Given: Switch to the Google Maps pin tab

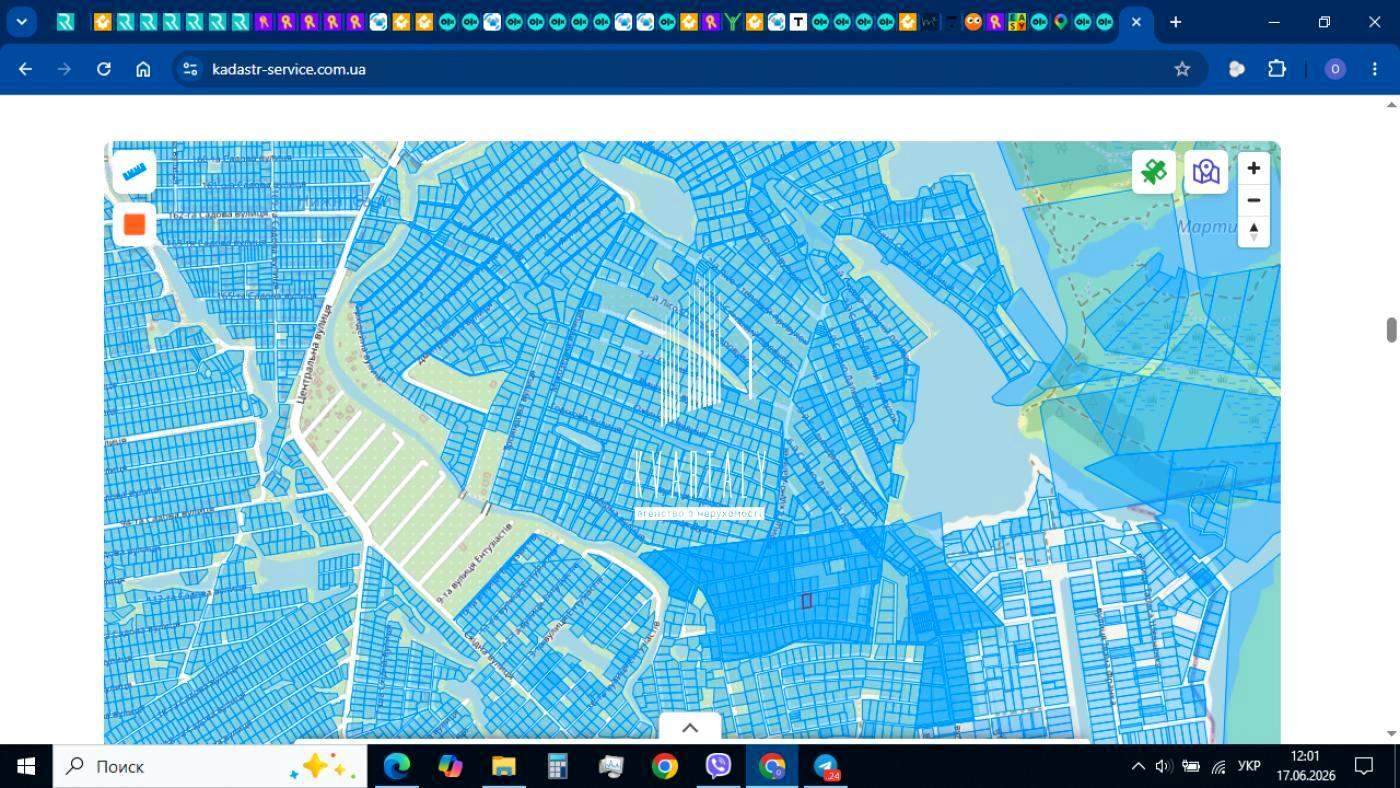Looking at the screenshot, I should click(x=1060, y=22).
